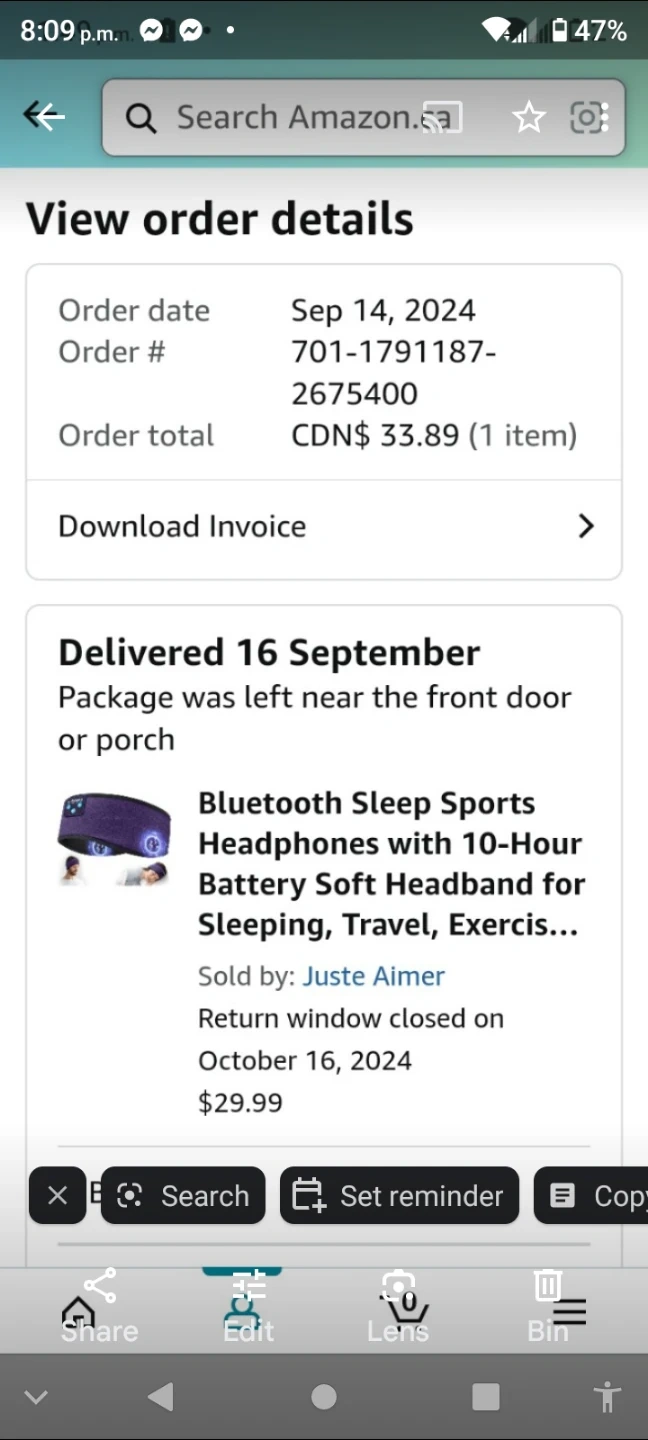648x1440 pixels.
Task: Open Lens for the screenshot
Action: [x=398, y=1304]
